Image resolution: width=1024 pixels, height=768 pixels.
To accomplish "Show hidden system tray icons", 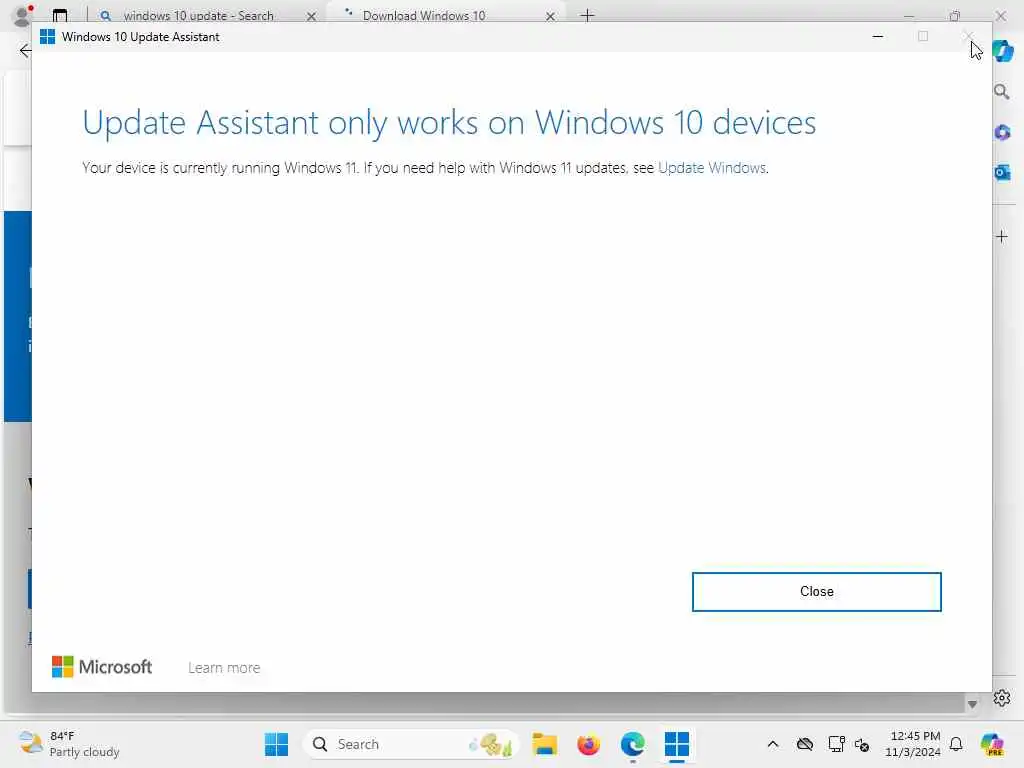I will pyautogui.click(x=773, y=744).
